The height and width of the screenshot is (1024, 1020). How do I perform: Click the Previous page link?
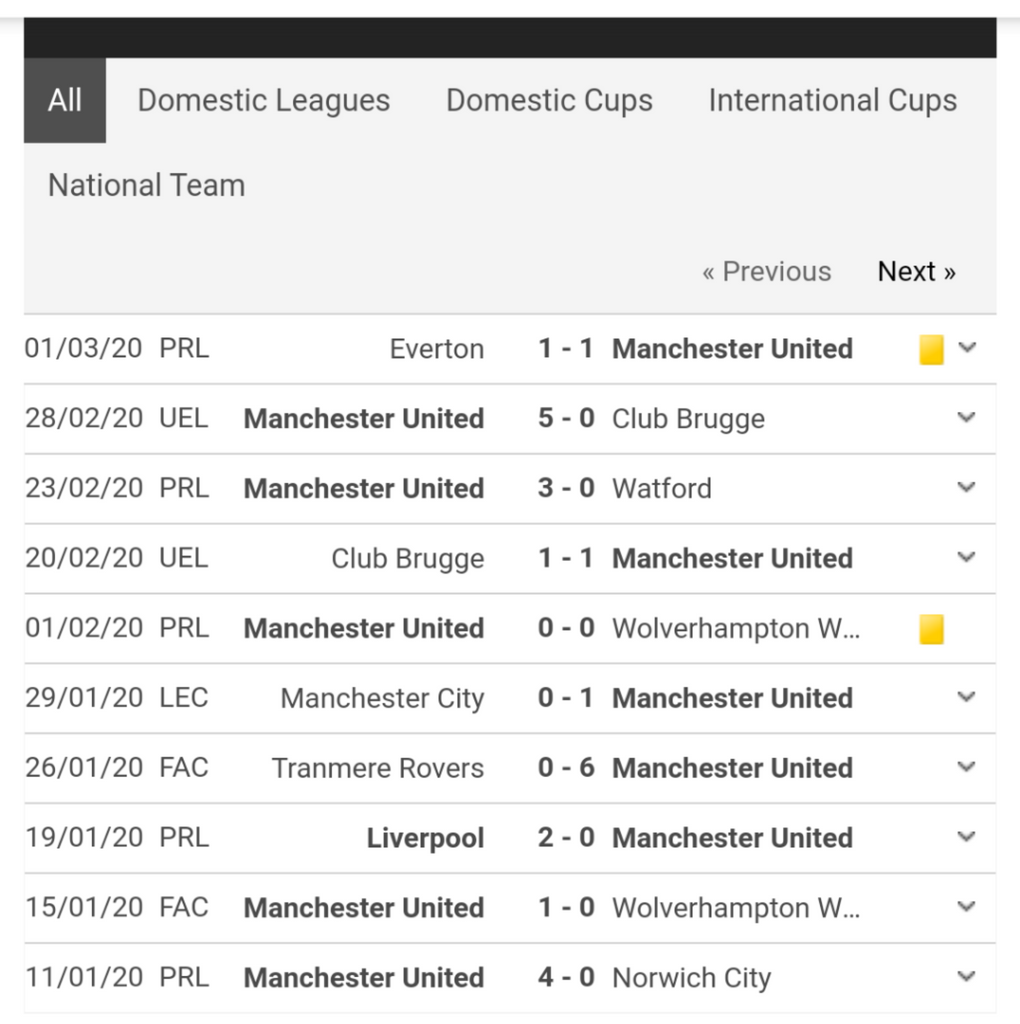click(x=766, y=271)
